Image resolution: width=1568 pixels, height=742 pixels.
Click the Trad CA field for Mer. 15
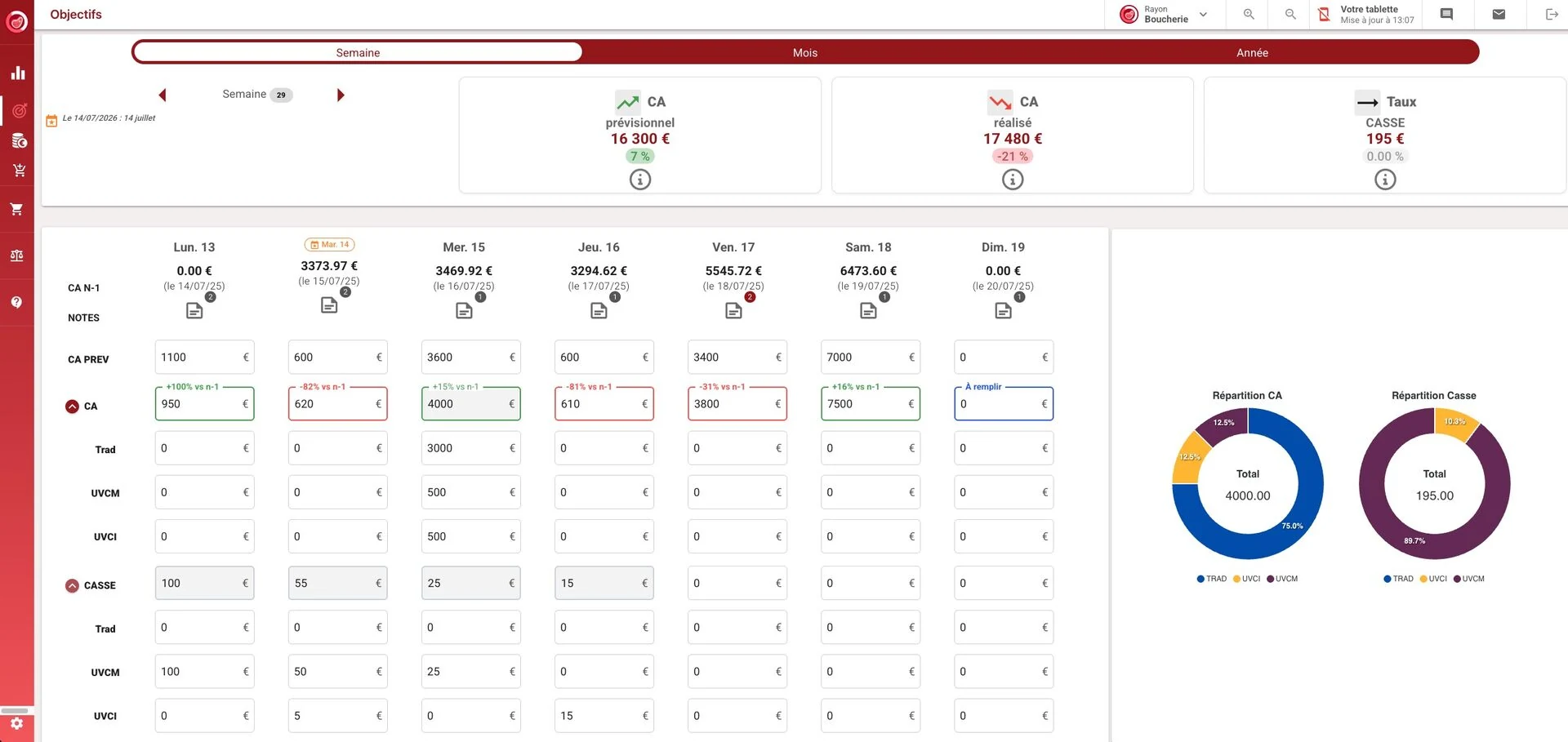click(471, 448)
